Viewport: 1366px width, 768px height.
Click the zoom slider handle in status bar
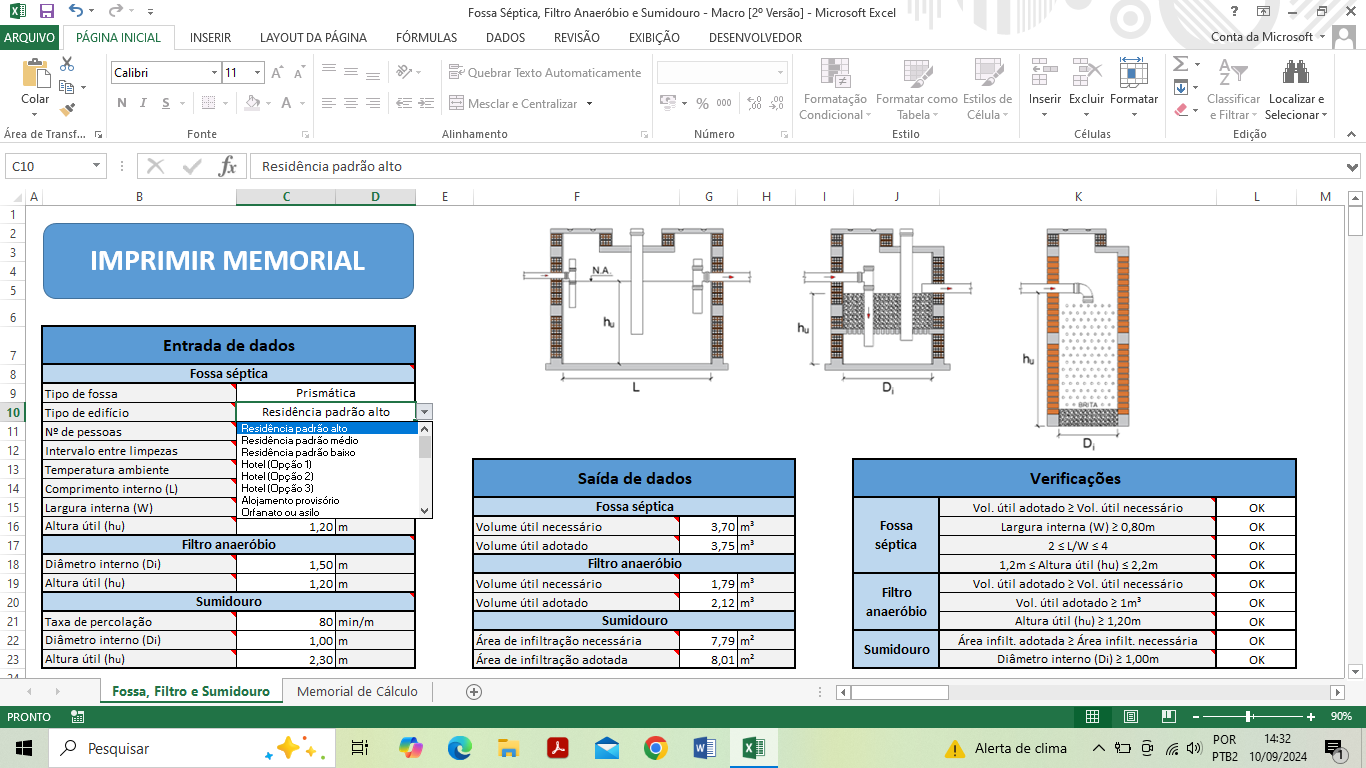(x=1249, y=717)
